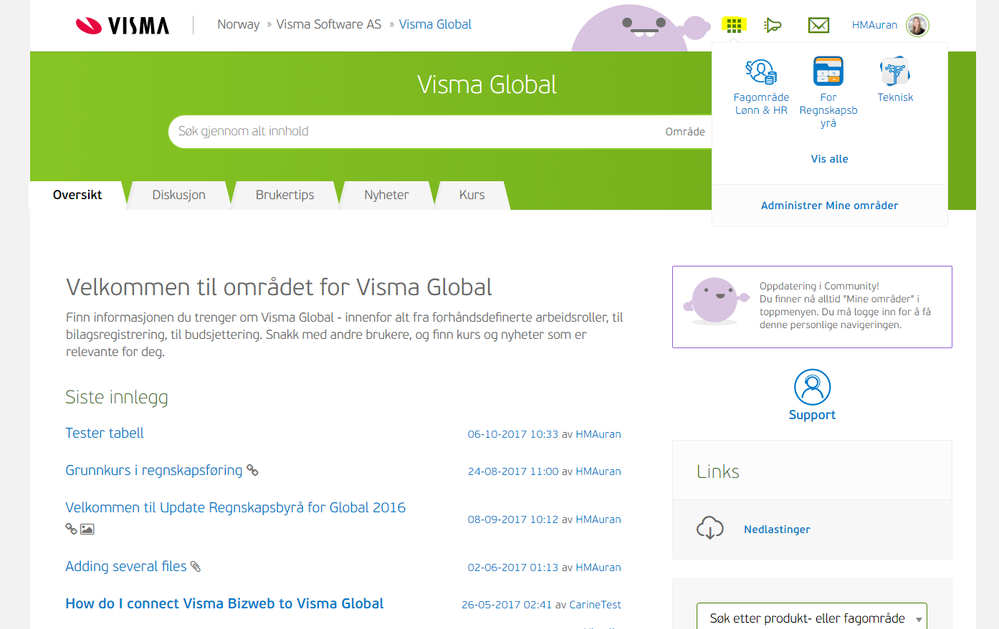Screen dimensions: 999x629
Task: Open Velkommen til Update Regnskapsbyrå post
Action: [x=235, y=507]
